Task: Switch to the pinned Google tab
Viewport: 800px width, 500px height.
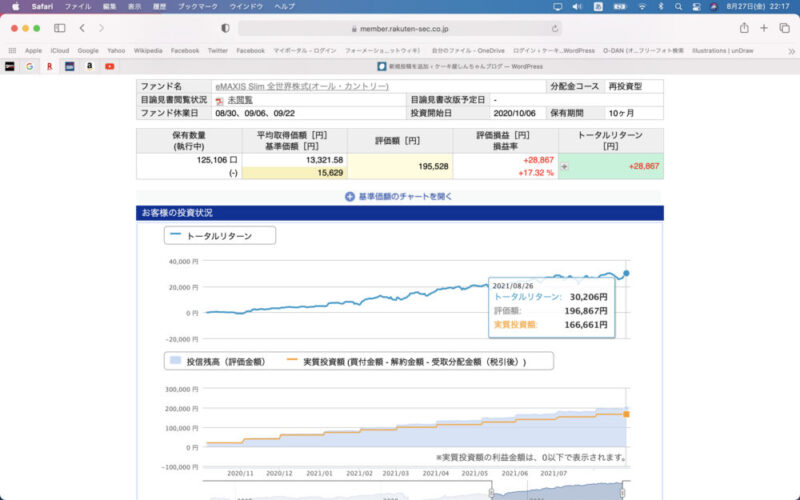Action: coord(30,66)
